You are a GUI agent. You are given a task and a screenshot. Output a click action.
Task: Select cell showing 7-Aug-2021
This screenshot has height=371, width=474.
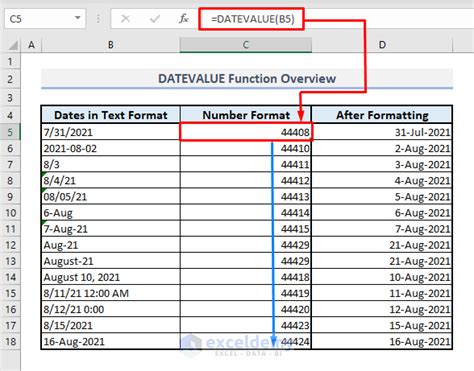tap(382, 229)
